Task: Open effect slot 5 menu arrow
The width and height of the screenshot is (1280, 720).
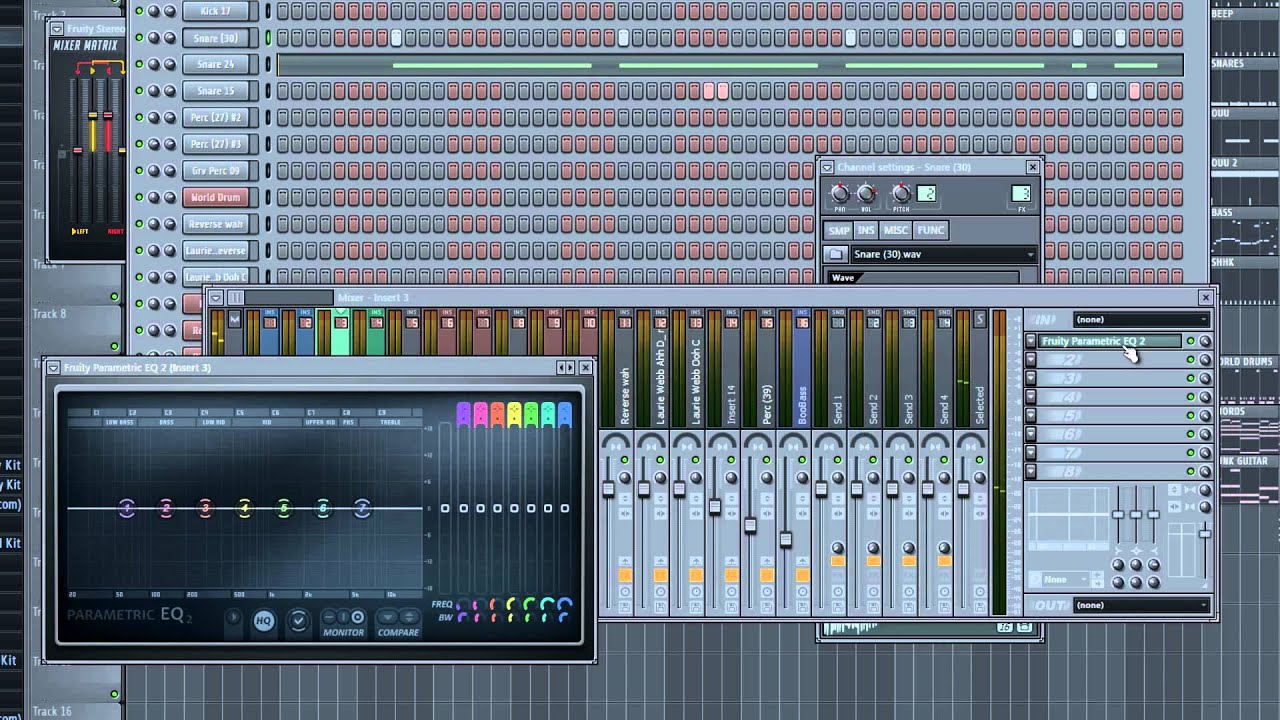Action: [x=1031, y=416]
